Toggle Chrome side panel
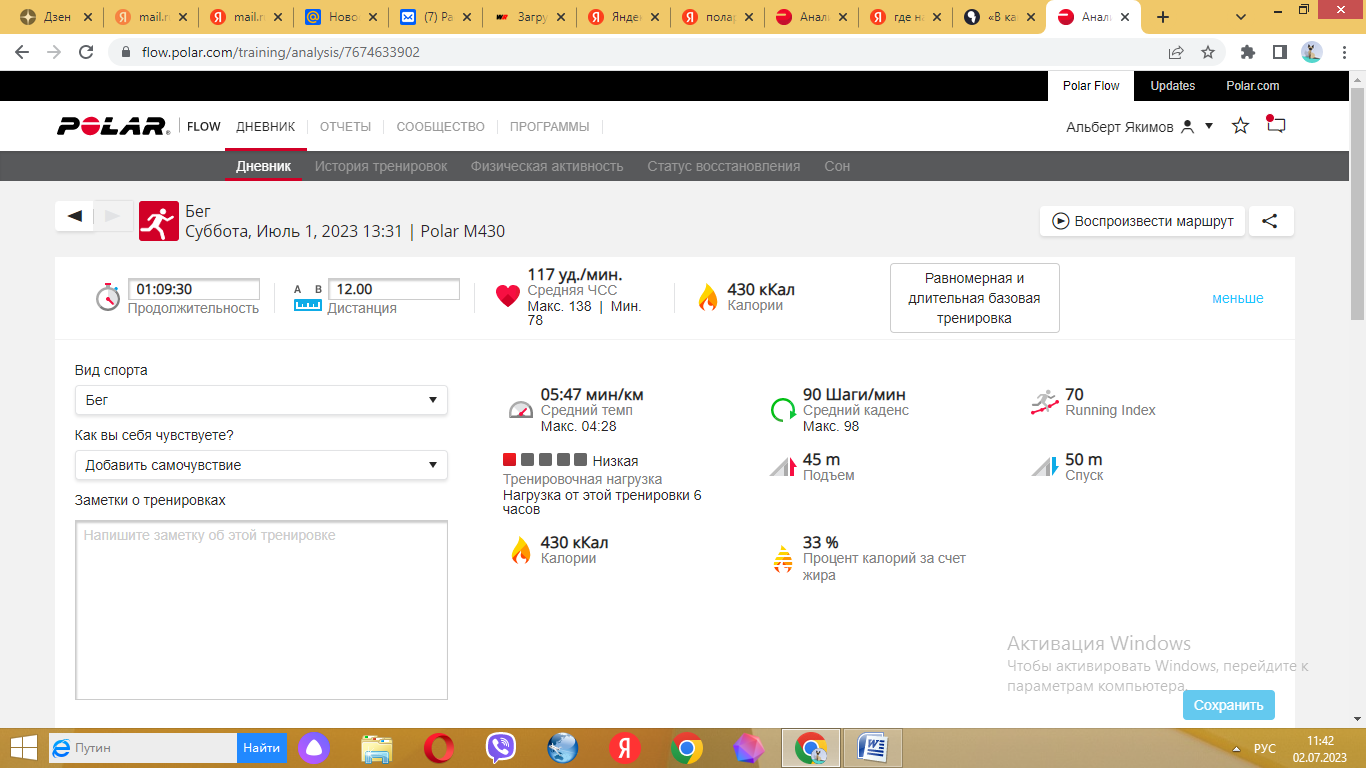Viewport: 1366px width, 768px height. (1279, 52)
